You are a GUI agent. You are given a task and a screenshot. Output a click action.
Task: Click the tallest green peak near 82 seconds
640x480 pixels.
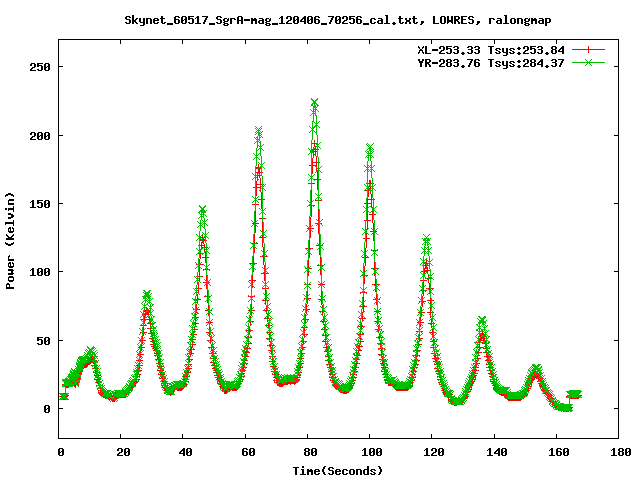click(x=314, y=102)
